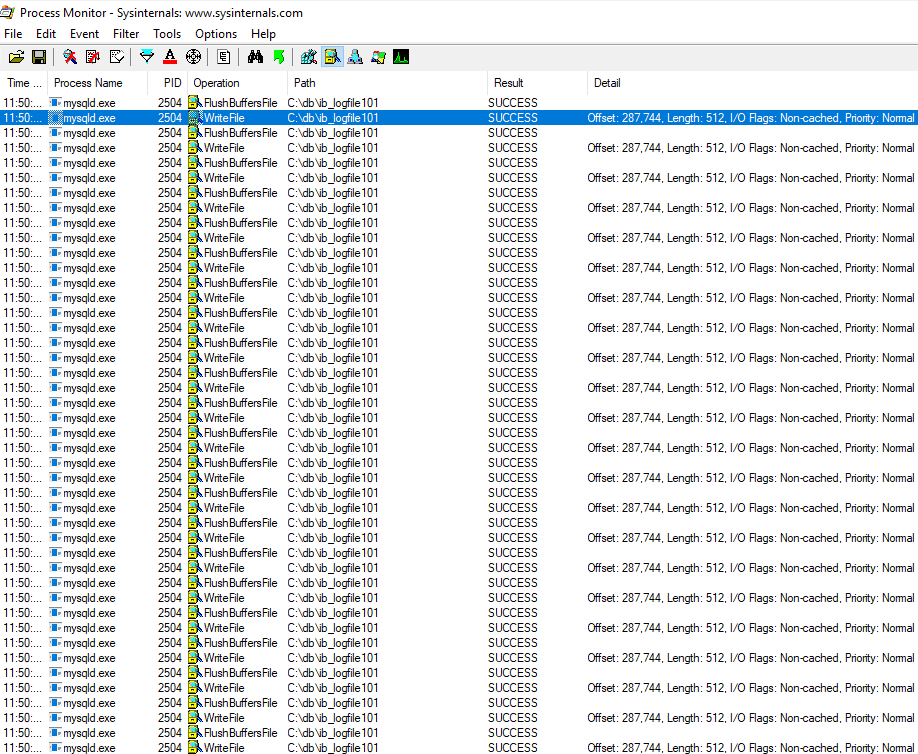The height and width of the screenshot is (754, 918).
Task: Click the Find binoculars icon
Action: pos(255,57)
